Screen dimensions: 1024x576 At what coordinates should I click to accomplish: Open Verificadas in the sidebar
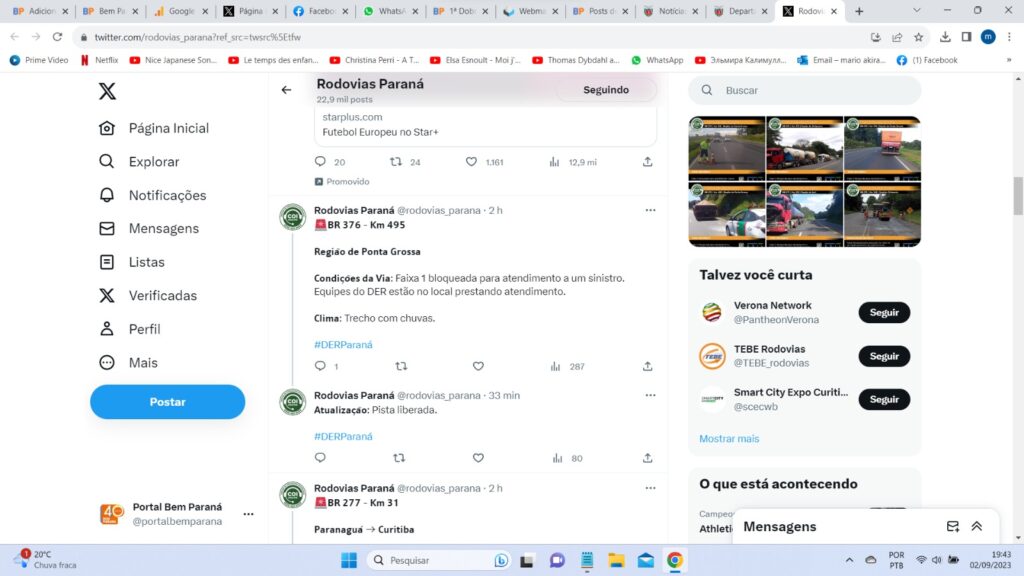[x=147, y=296]
